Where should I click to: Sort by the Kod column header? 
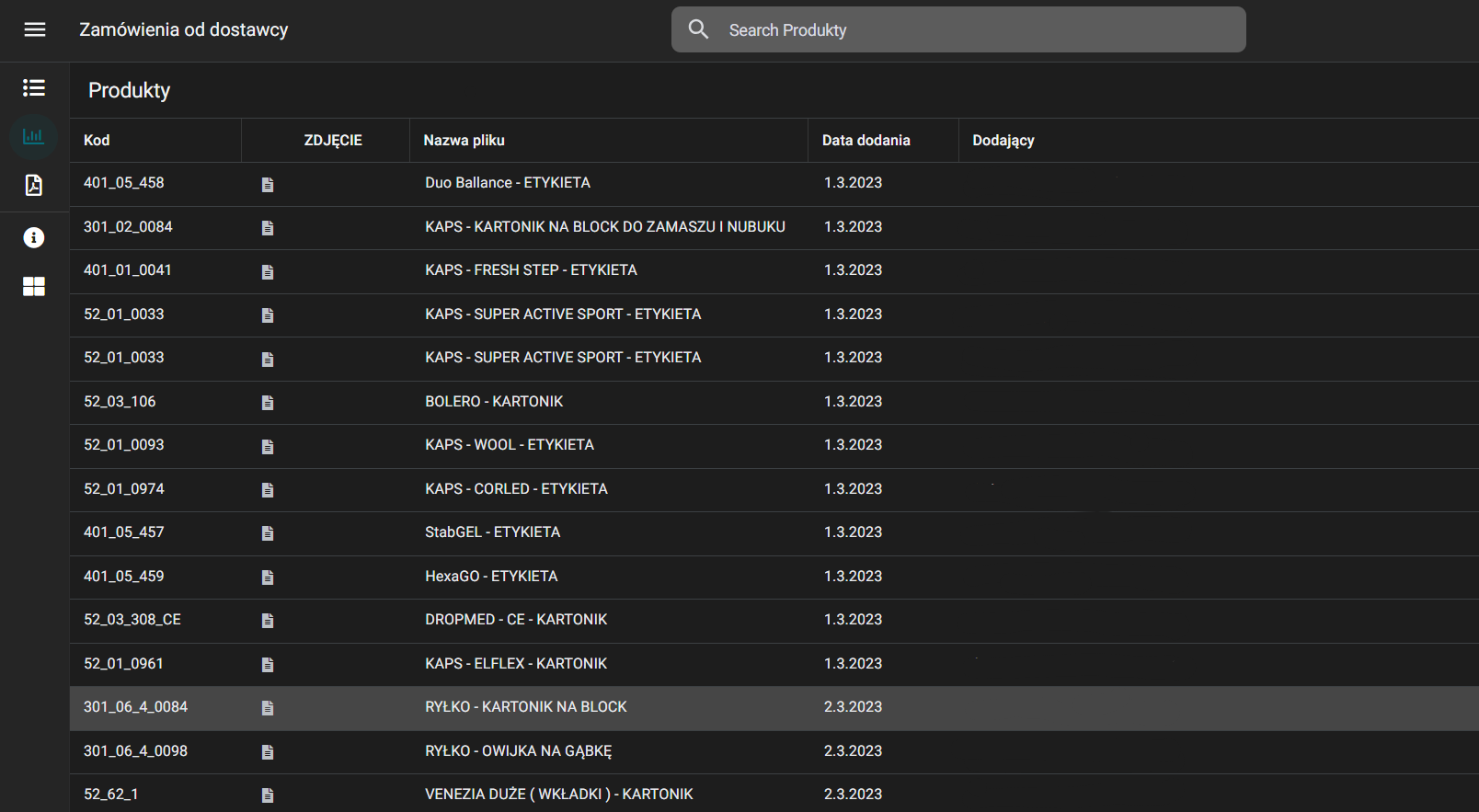pos(97,141)
